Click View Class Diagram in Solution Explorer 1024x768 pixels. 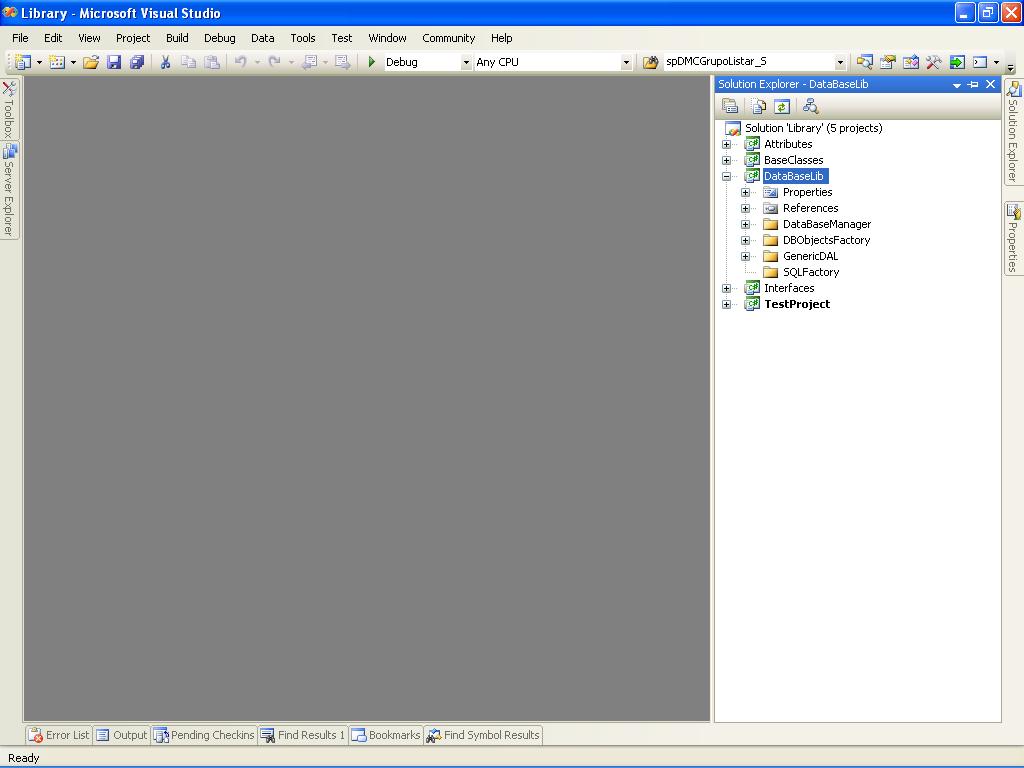click(x=810, y=106)
